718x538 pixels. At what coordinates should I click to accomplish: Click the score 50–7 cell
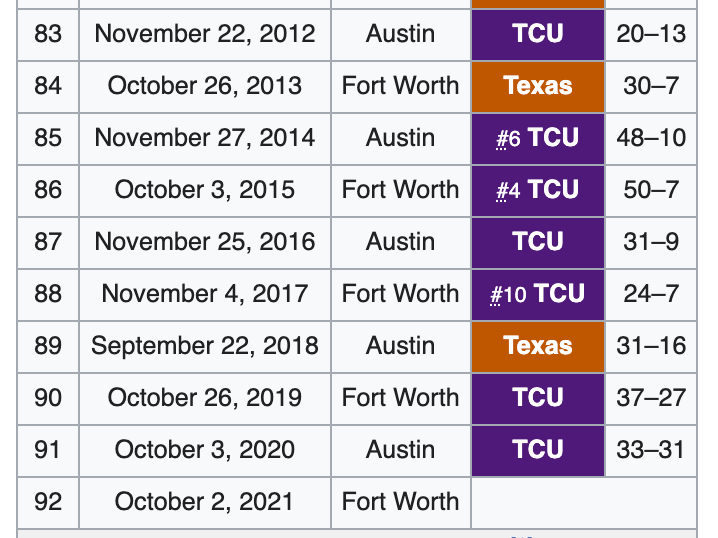point(651,191)
